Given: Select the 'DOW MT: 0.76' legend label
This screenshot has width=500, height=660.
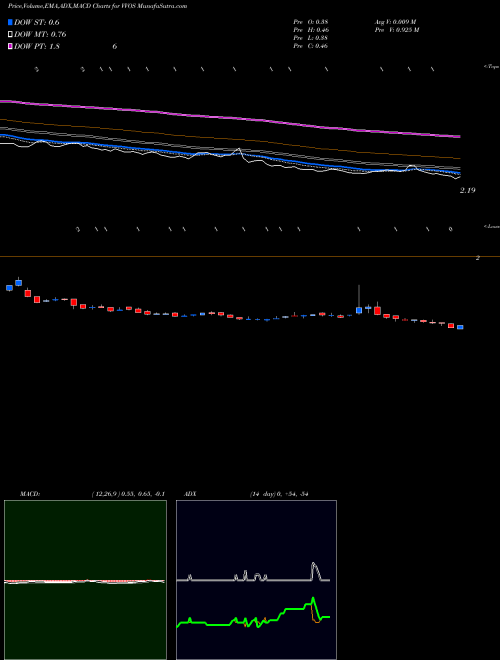Looking at the screenshot, I should pyautogui.click(x=40, y=35).
